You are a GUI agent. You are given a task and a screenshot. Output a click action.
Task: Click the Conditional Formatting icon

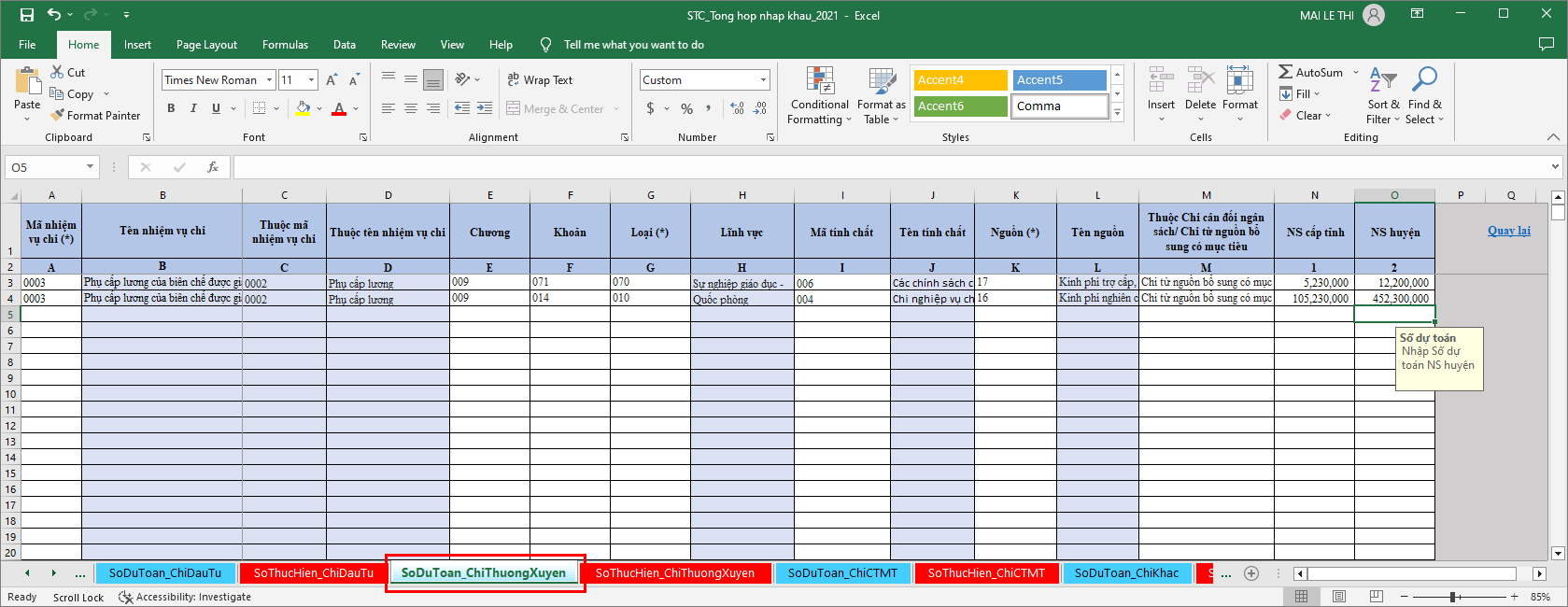pos(820,82)
